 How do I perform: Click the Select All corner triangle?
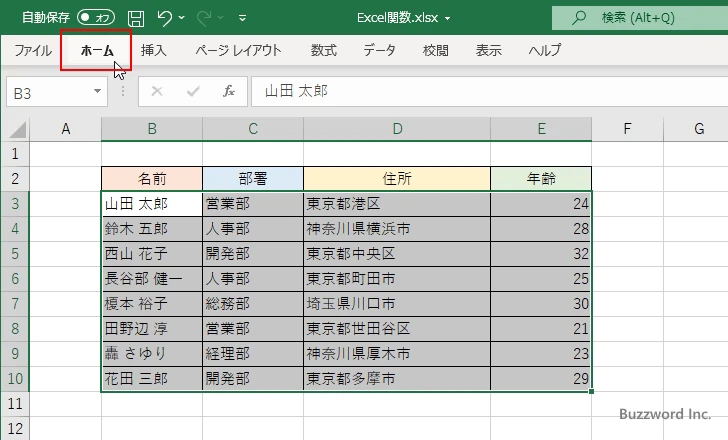click(17, 129)
